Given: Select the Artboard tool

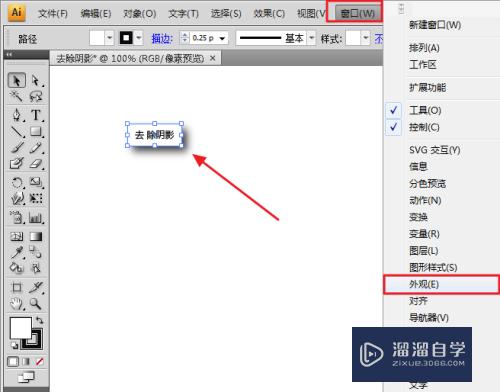Looking at the screenshot, I should (x=17, y=287).
